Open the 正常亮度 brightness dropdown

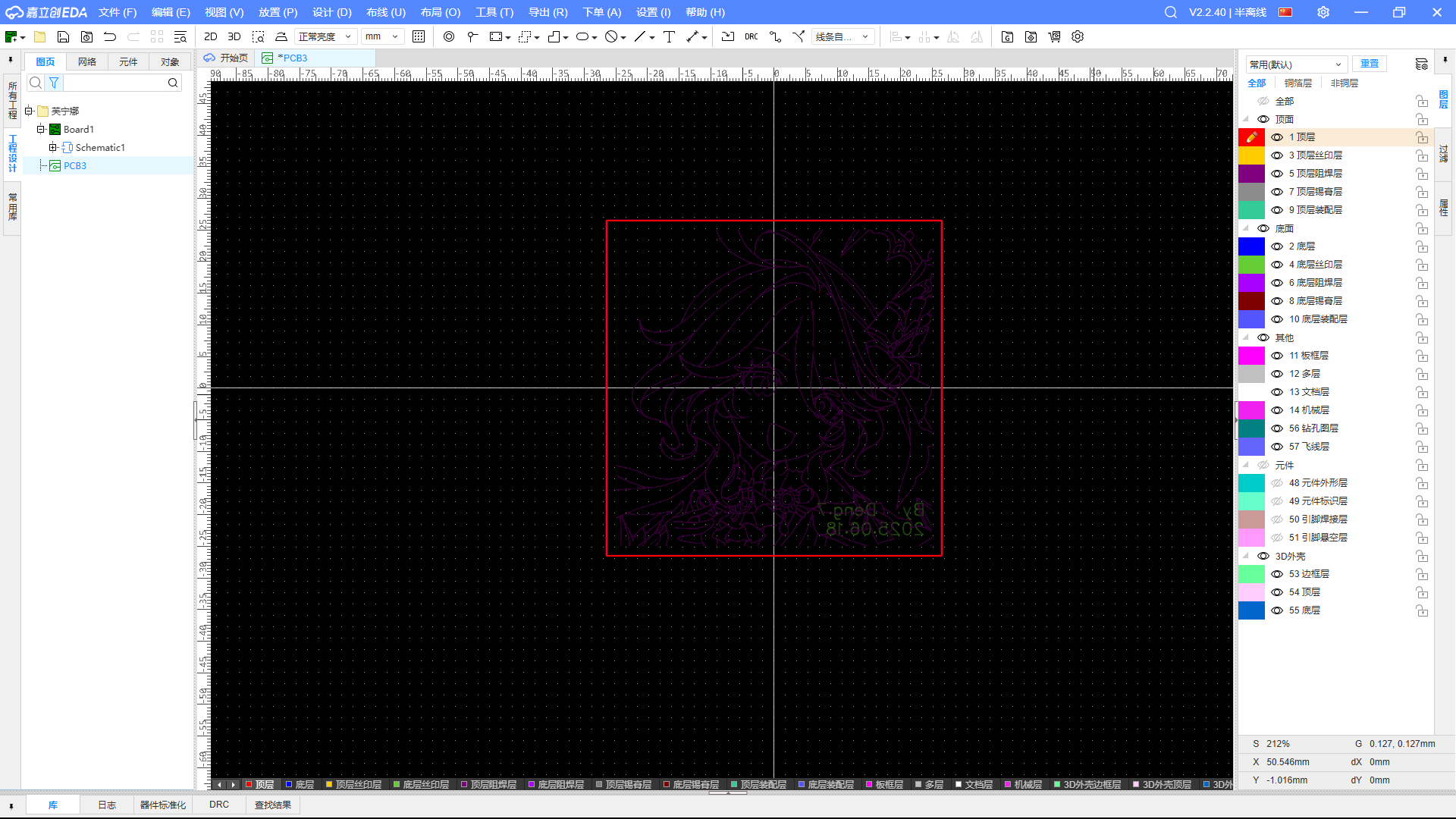(325, 36)
